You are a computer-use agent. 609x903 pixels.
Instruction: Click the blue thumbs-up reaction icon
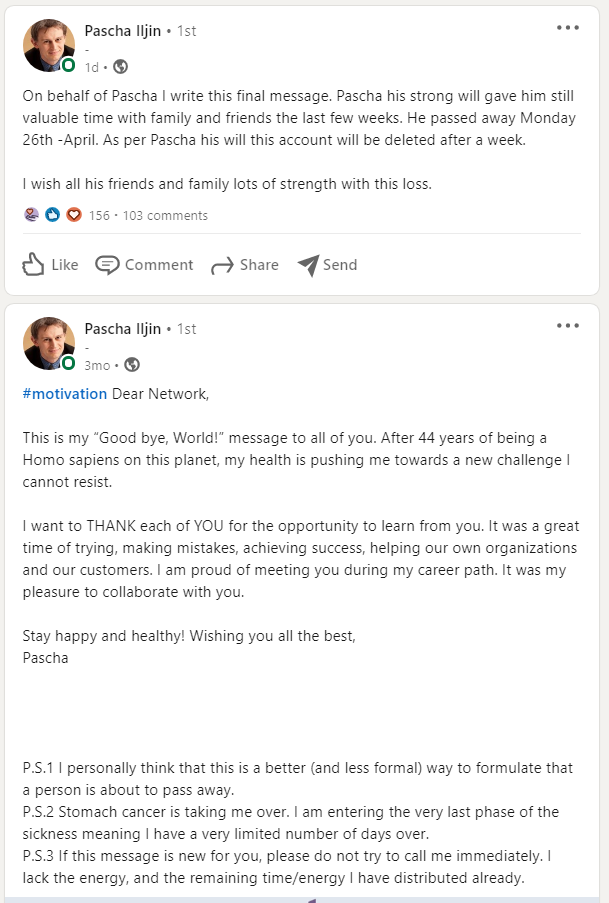(x=52, y=214)
